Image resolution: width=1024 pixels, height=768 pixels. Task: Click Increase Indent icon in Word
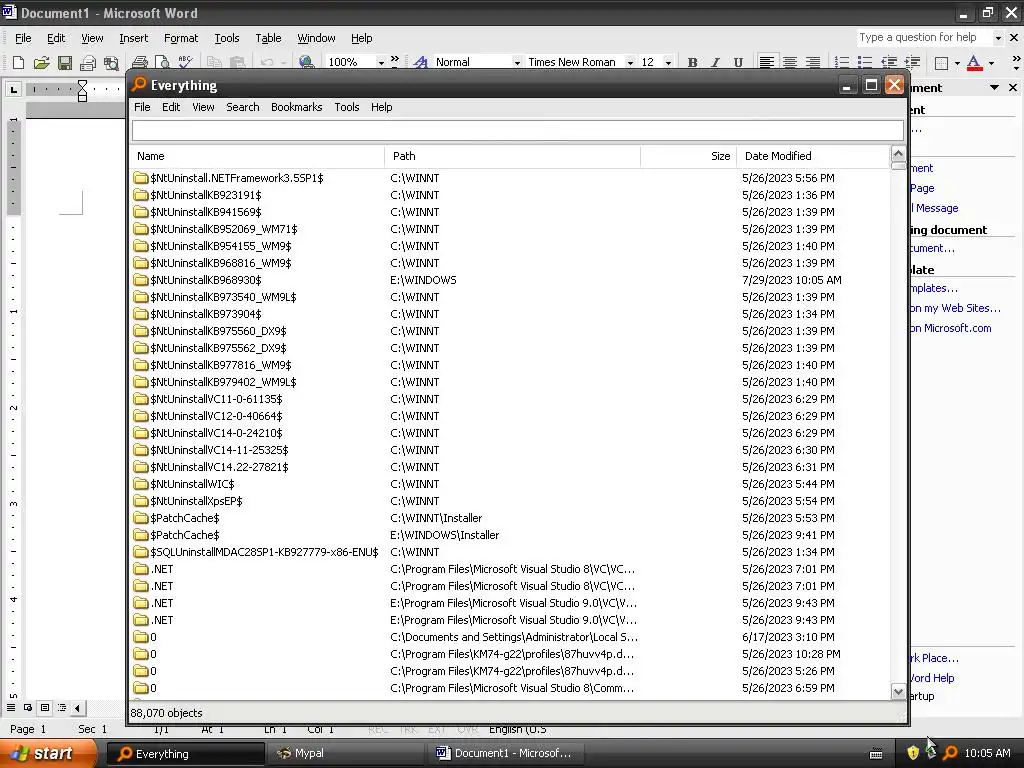(912, 62)
